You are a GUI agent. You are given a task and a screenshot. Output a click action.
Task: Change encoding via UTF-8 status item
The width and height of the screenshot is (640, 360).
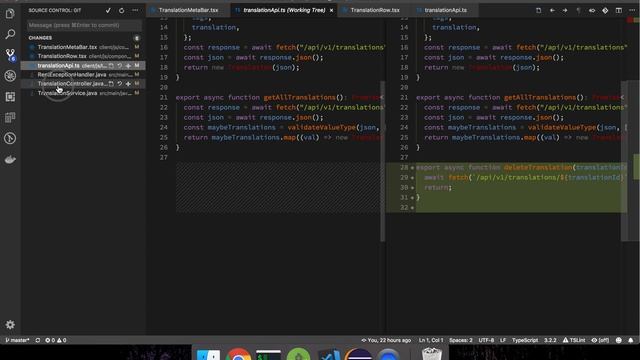tap(486, 340)
